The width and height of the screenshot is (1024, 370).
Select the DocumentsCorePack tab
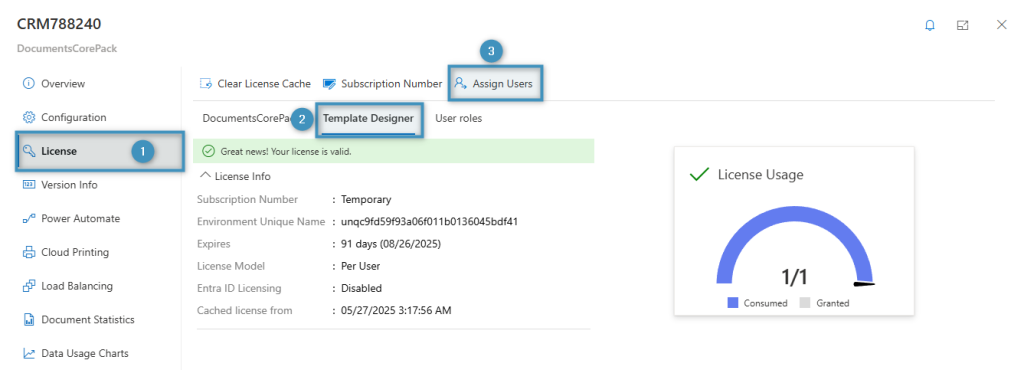(246, 119)
